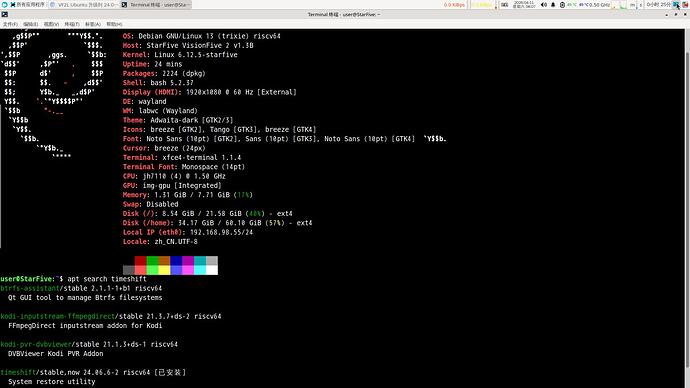Click the 'Disk (/home): 34.17 GiB' line
The height and width of the screenshot is (388, 690).
[x=217, y=223]
